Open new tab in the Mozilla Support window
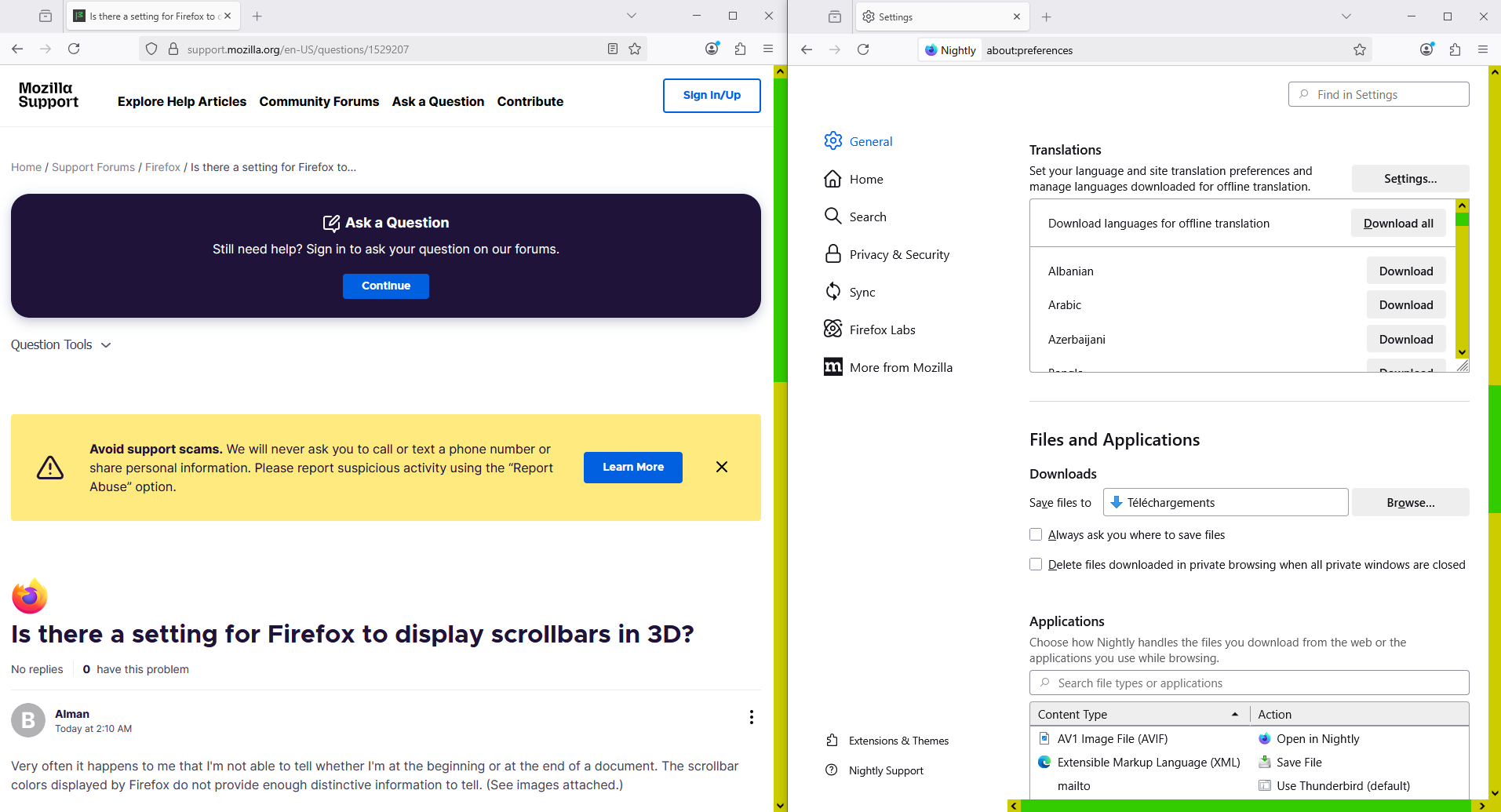The image size is (1501, 812). coord(257,16)
